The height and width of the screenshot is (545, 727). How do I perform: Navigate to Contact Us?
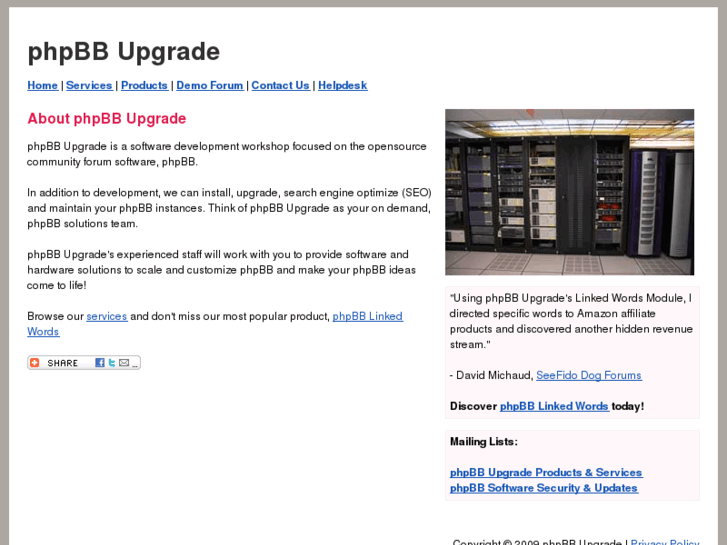coord(281,85)
